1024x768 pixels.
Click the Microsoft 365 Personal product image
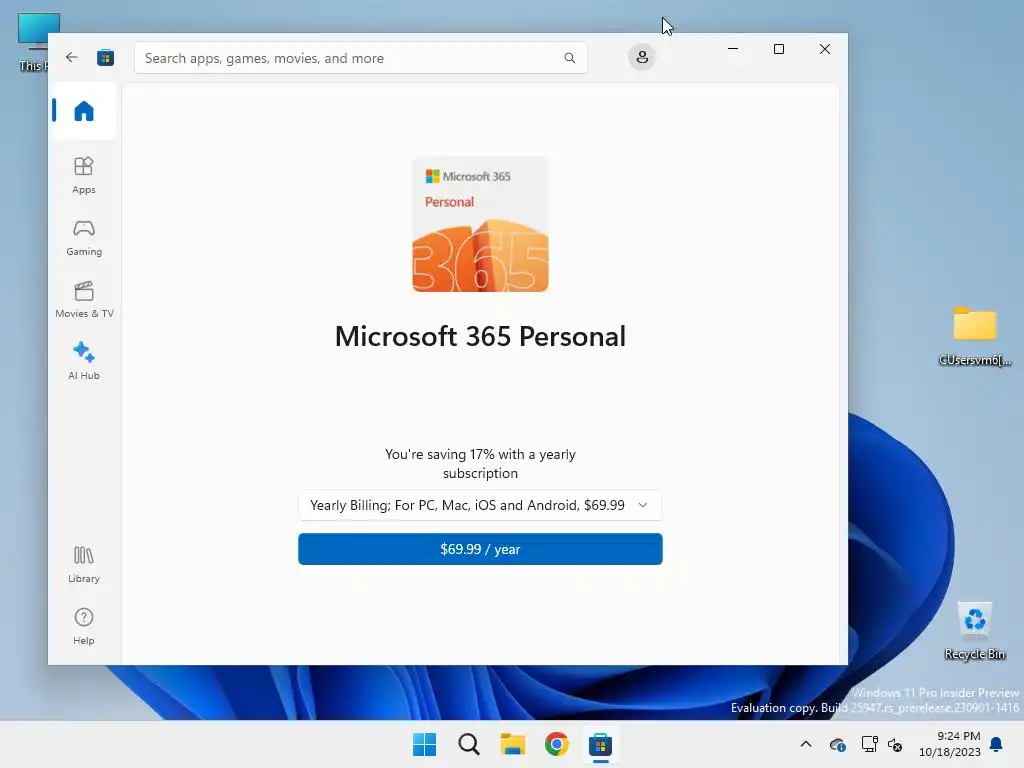click(480, 224)
